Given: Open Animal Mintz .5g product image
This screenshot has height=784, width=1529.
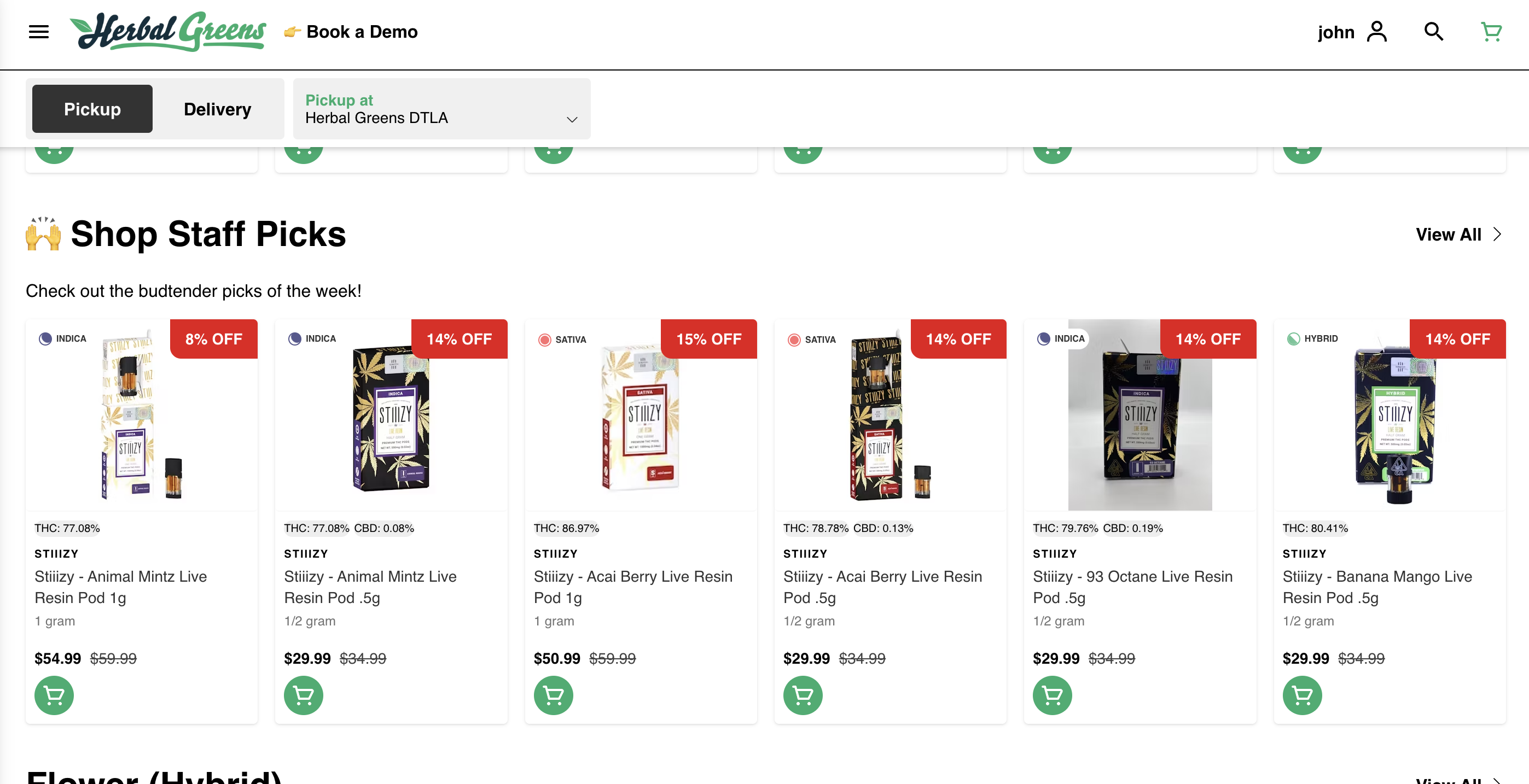Looking at the screenshot, I should point(391,415).
